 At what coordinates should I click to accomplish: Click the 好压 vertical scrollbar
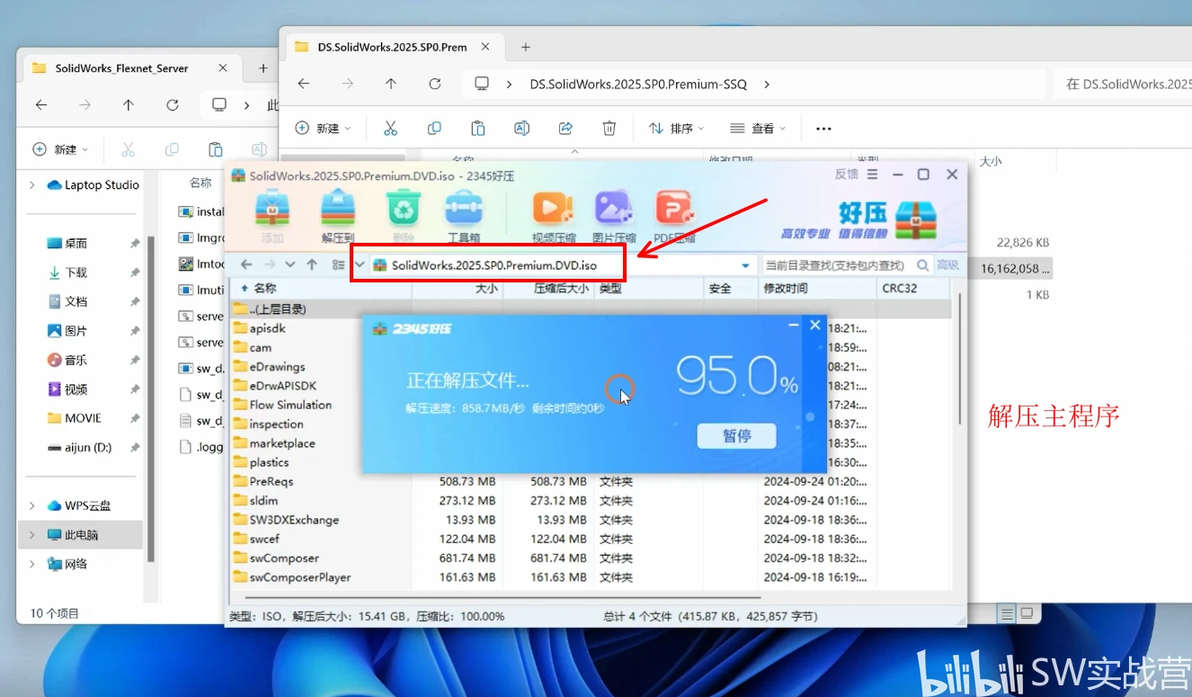point(959,358)
